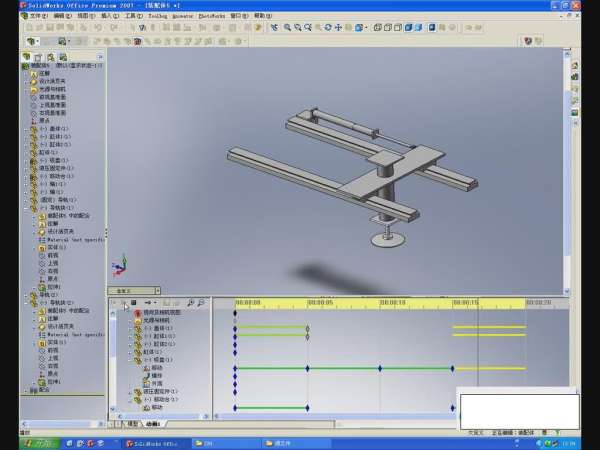Open the Toolbox menu
Image resolution: width=600 pixels, height=450 pixels.
(158, 16)
